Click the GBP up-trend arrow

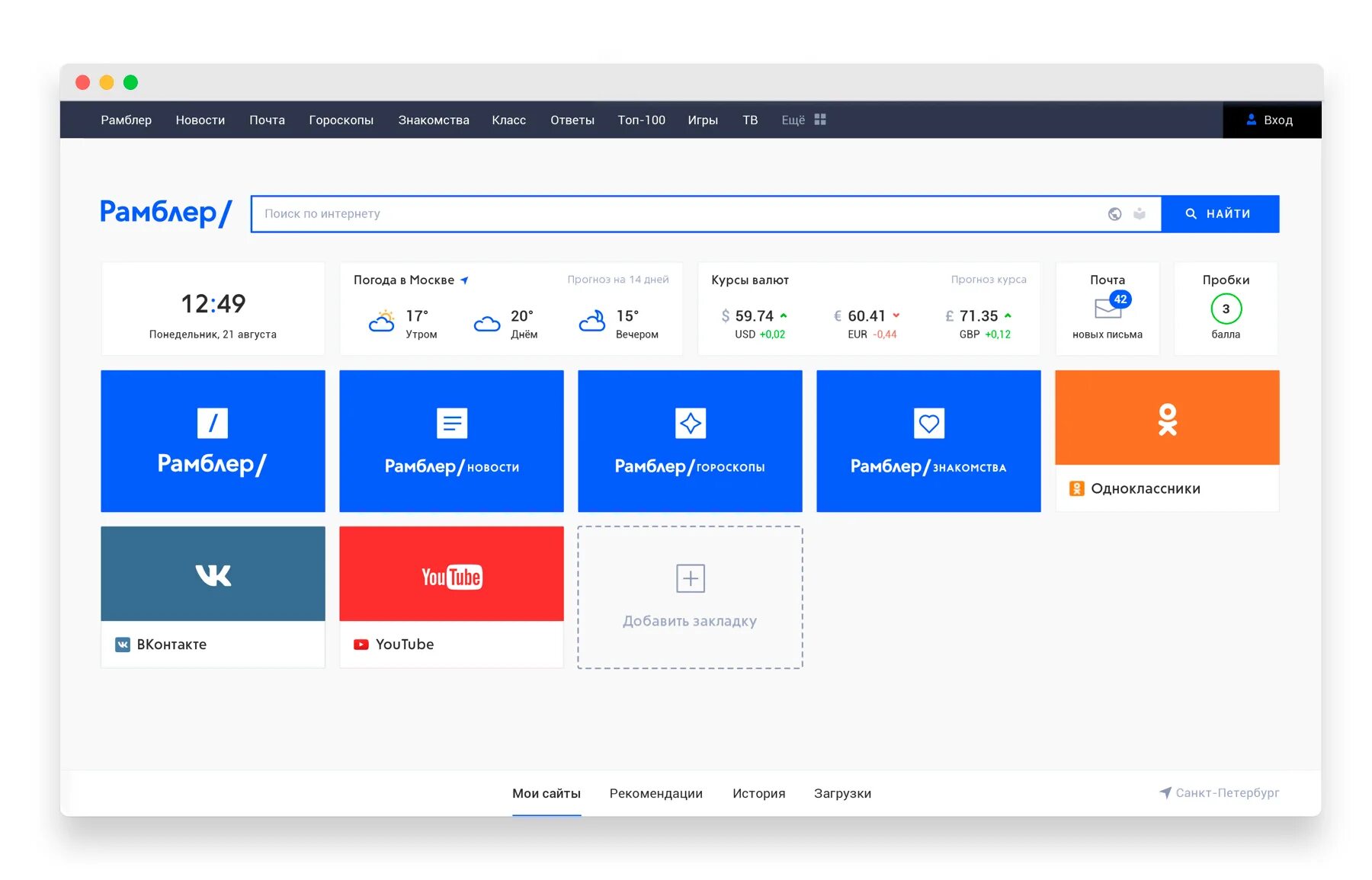click(1008, 315)
